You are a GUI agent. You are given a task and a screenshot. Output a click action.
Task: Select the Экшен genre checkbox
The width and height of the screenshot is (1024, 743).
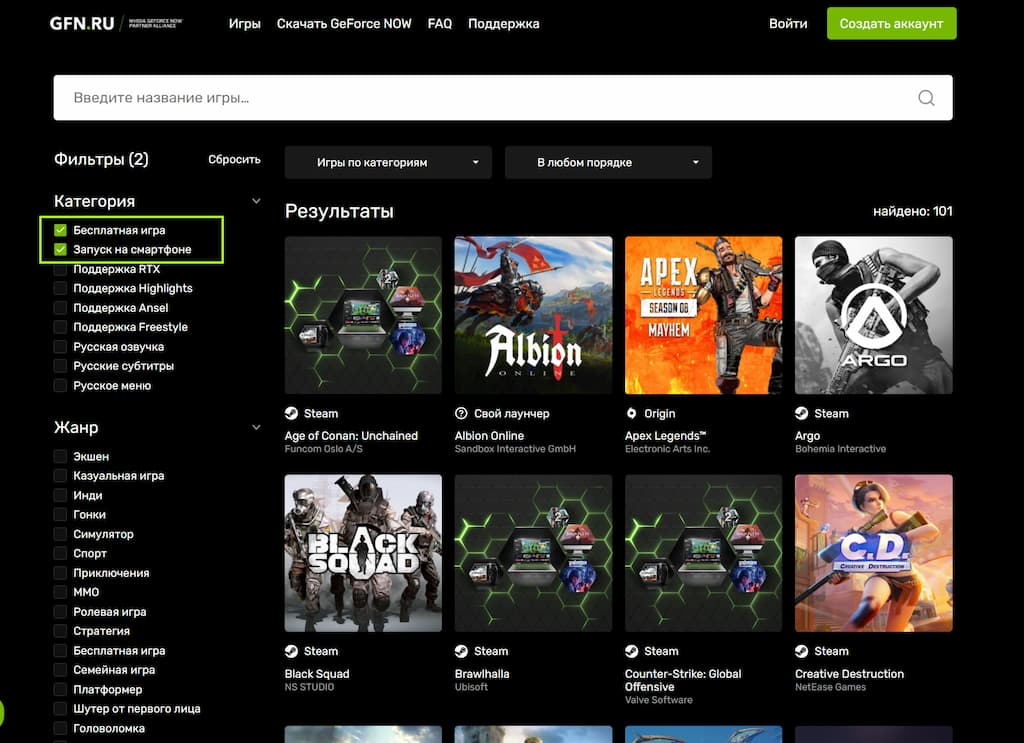point(60,456)
